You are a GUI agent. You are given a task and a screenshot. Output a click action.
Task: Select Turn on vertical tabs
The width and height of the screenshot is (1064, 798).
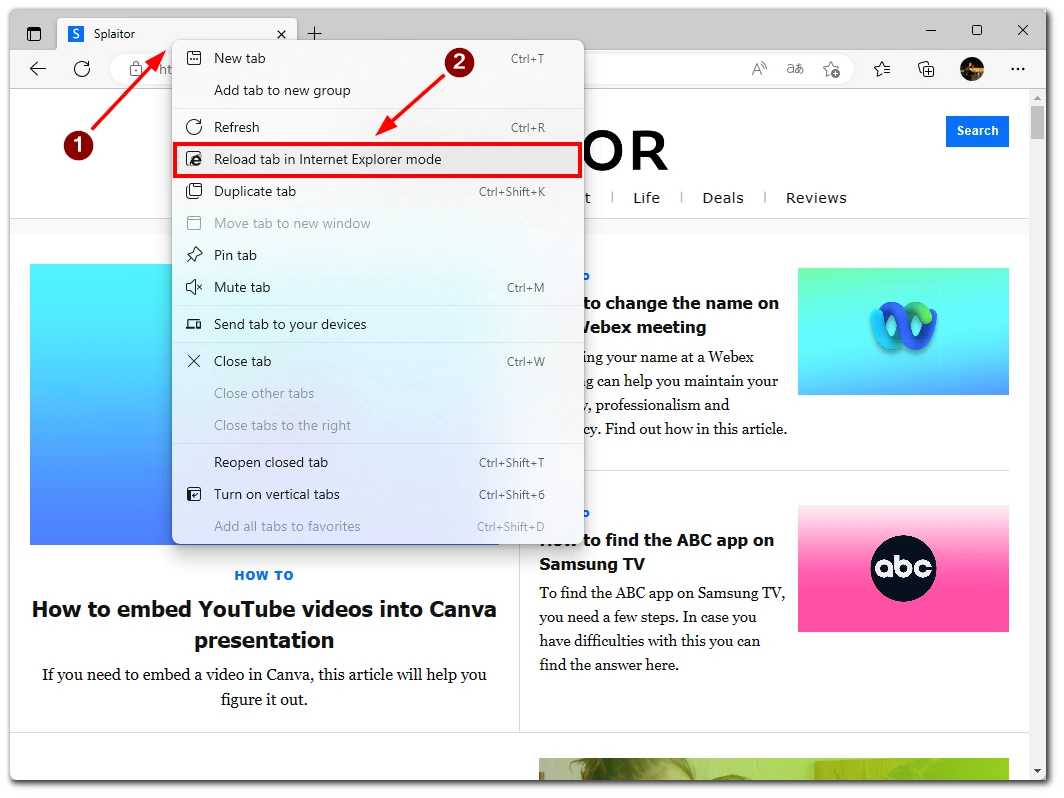(x=378, y=494)
